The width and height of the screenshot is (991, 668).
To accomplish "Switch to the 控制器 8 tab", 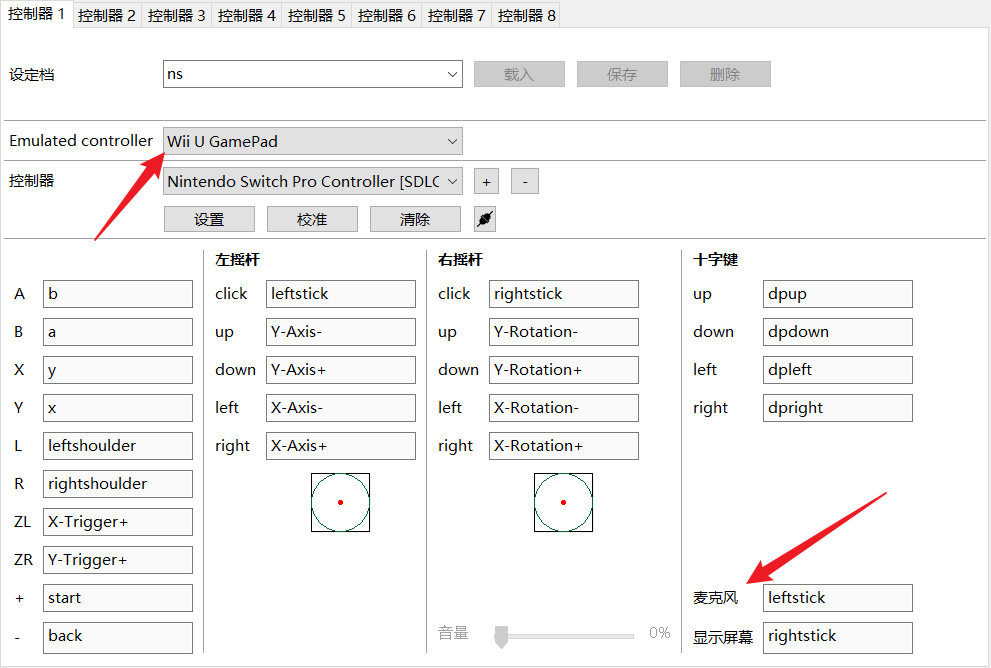I will [x=527, y=15].
